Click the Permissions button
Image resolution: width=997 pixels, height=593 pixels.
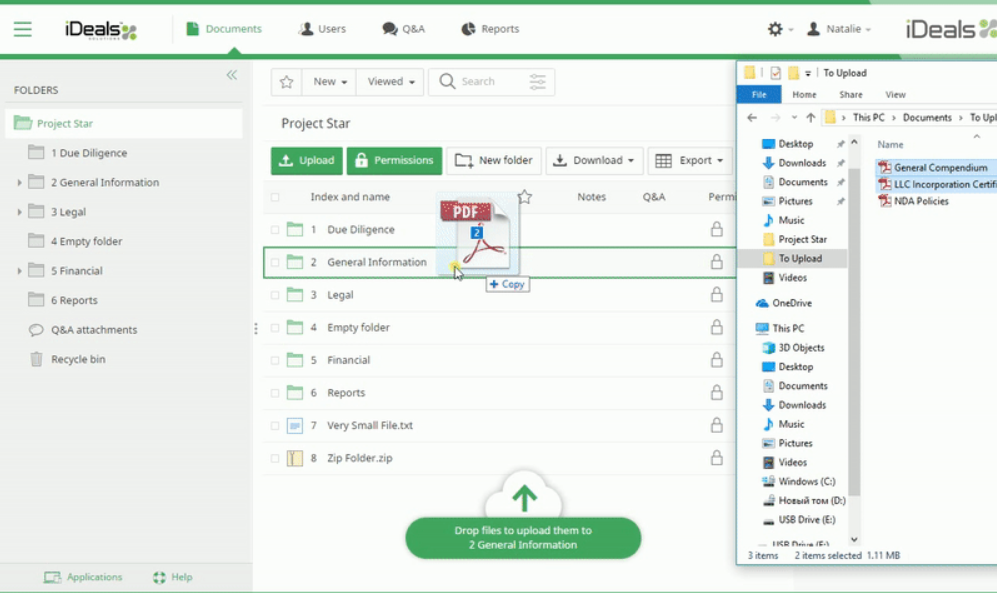pos(394,160)
